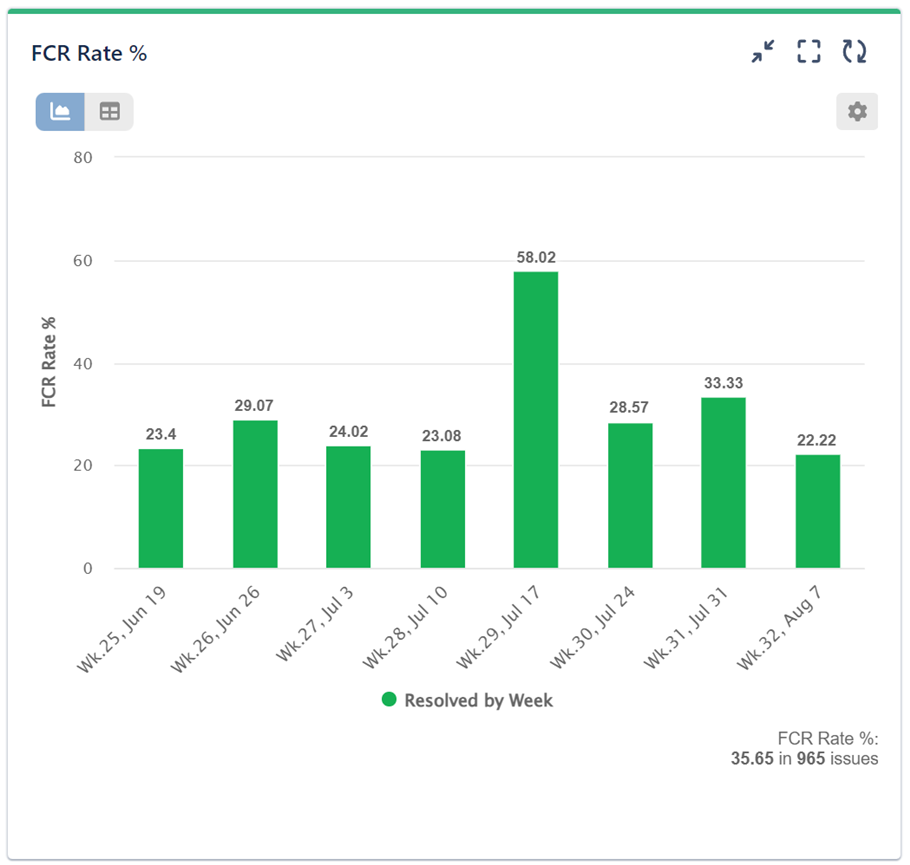
Task: Click the Wk.27, Jul 3 bar
Action: (x=348, y=507)
